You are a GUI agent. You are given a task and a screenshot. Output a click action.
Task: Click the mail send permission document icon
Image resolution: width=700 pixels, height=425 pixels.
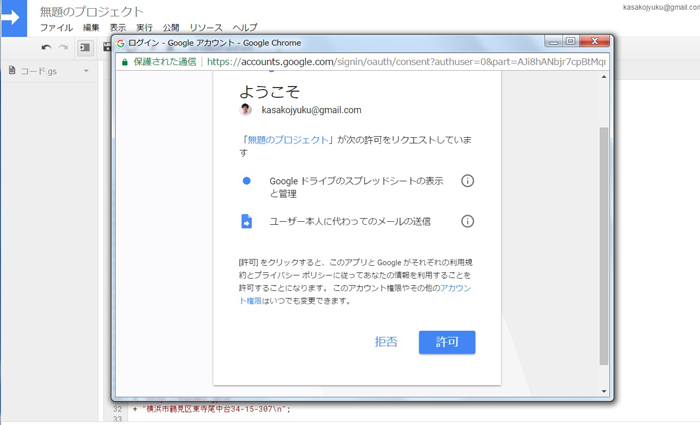click(246, 221)
